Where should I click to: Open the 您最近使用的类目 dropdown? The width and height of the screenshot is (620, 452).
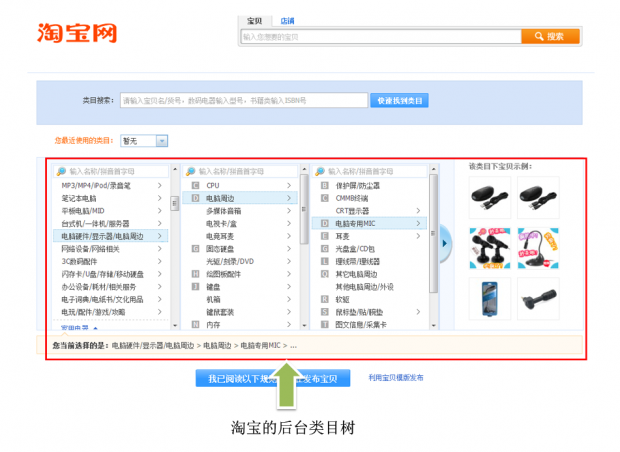(x=143, y=141)
